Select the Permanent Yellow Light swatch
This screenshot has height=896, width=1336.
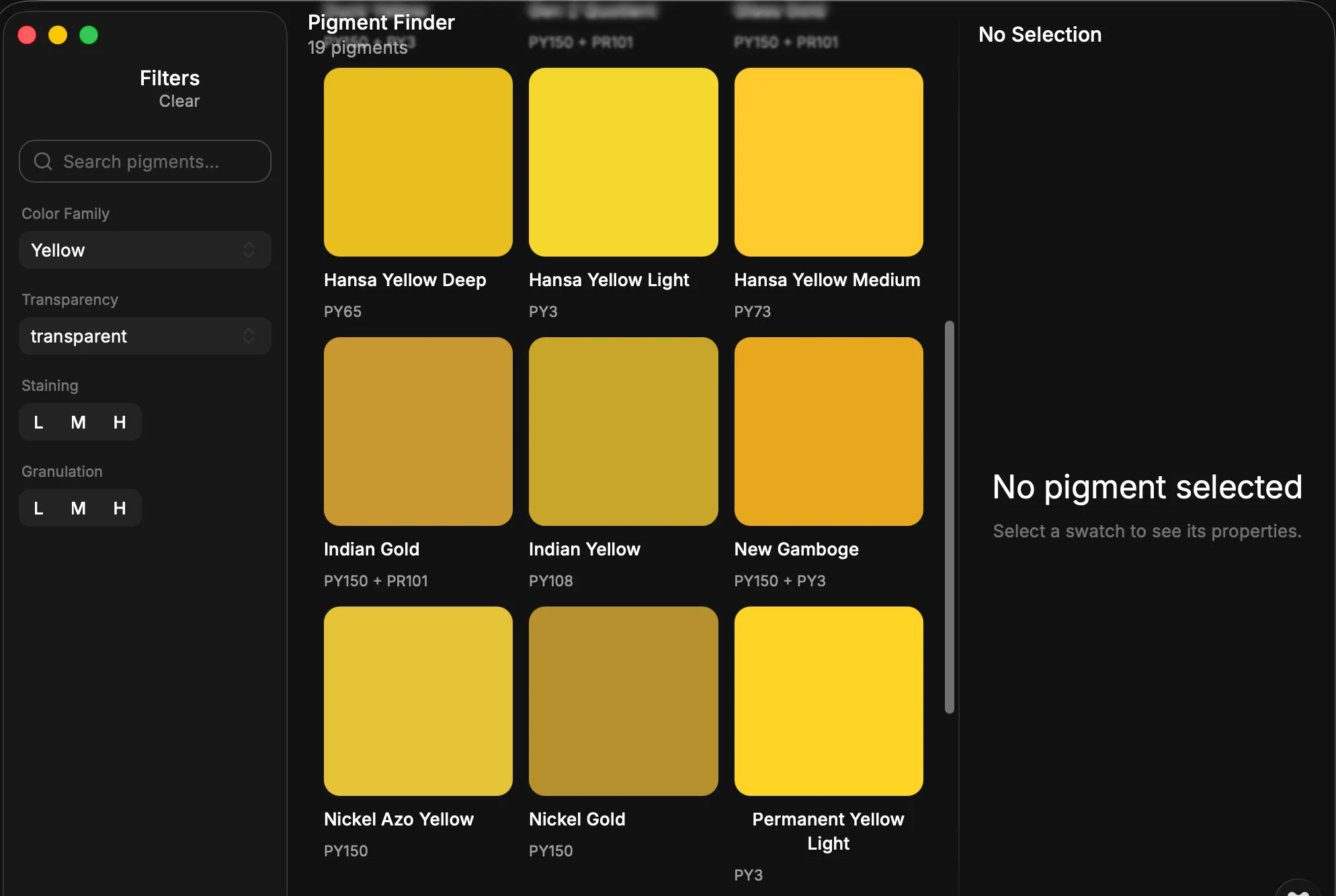[829, 701]
